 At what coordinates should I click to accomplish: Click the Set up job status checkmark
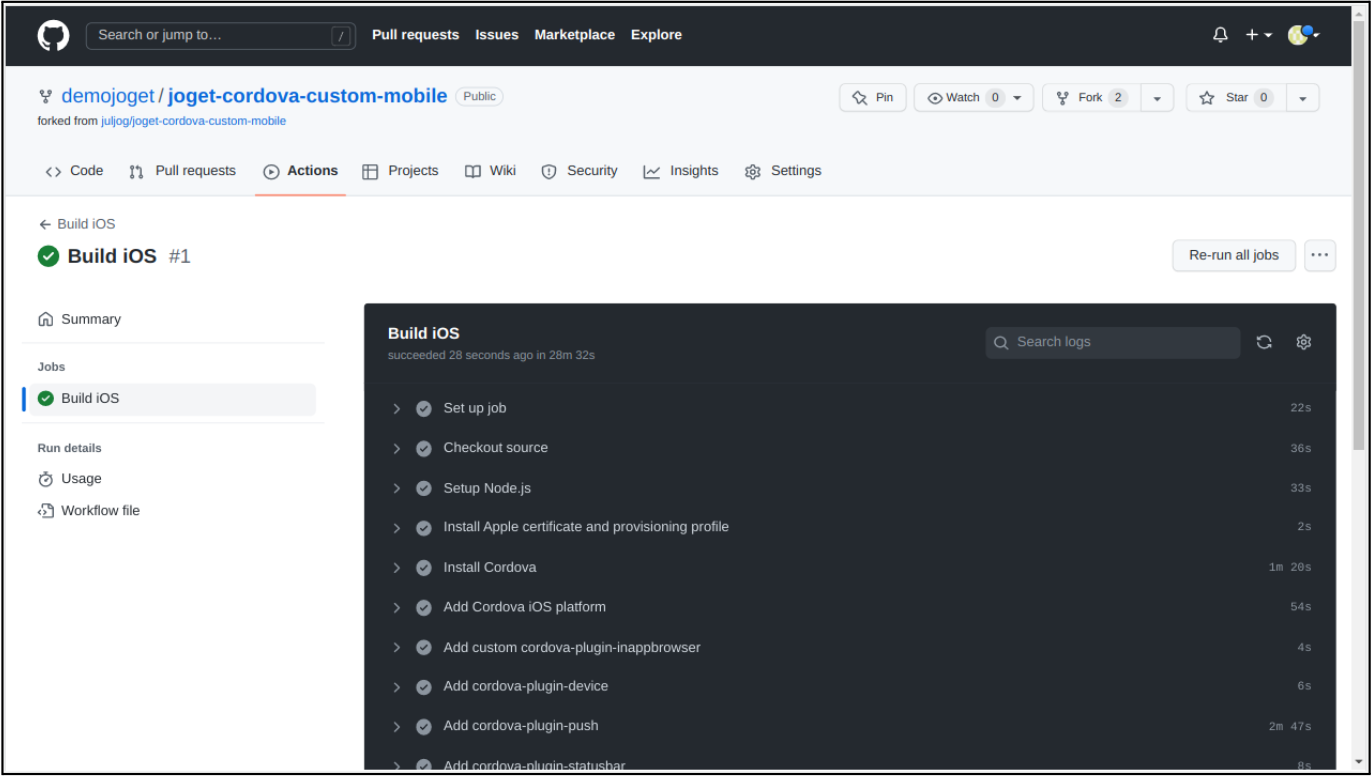click(x=424, y=408)
